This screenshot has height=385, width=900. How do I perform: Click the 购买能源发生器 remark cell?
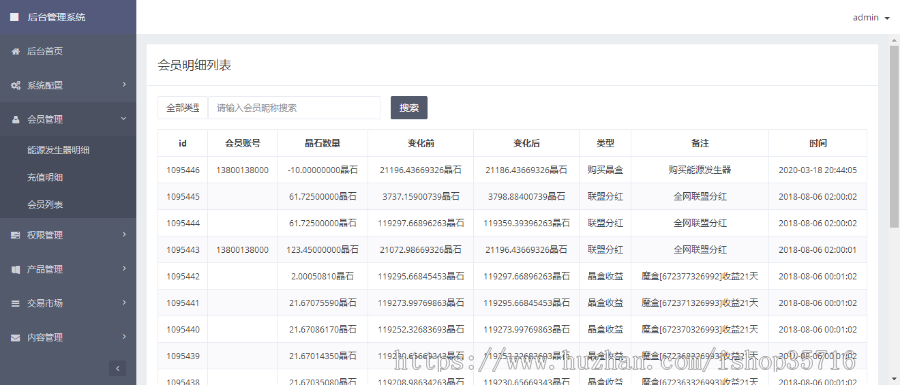(700, 170)
